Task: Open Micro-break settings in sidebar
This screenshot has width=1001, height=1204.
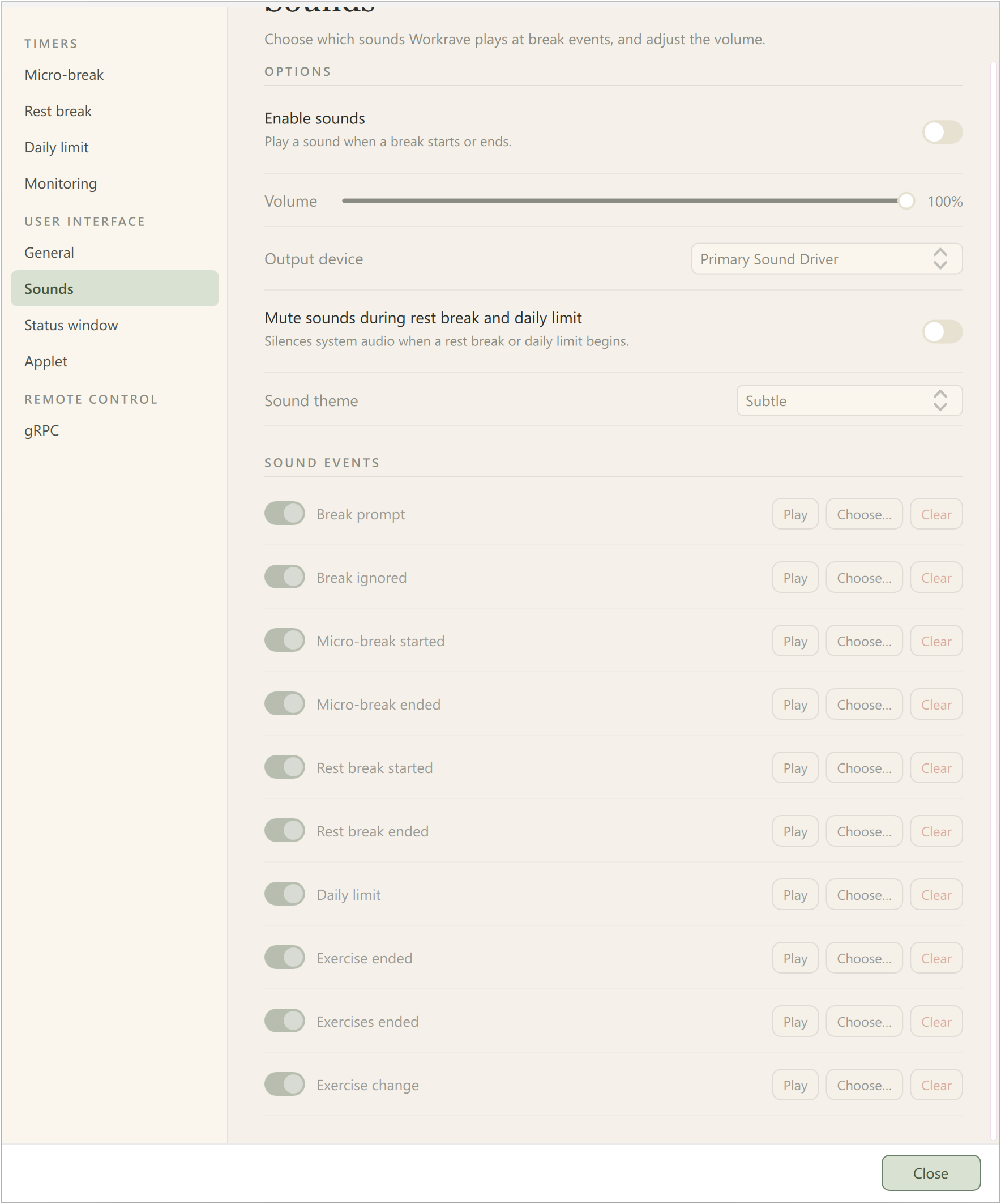Action: coord(115,75)
